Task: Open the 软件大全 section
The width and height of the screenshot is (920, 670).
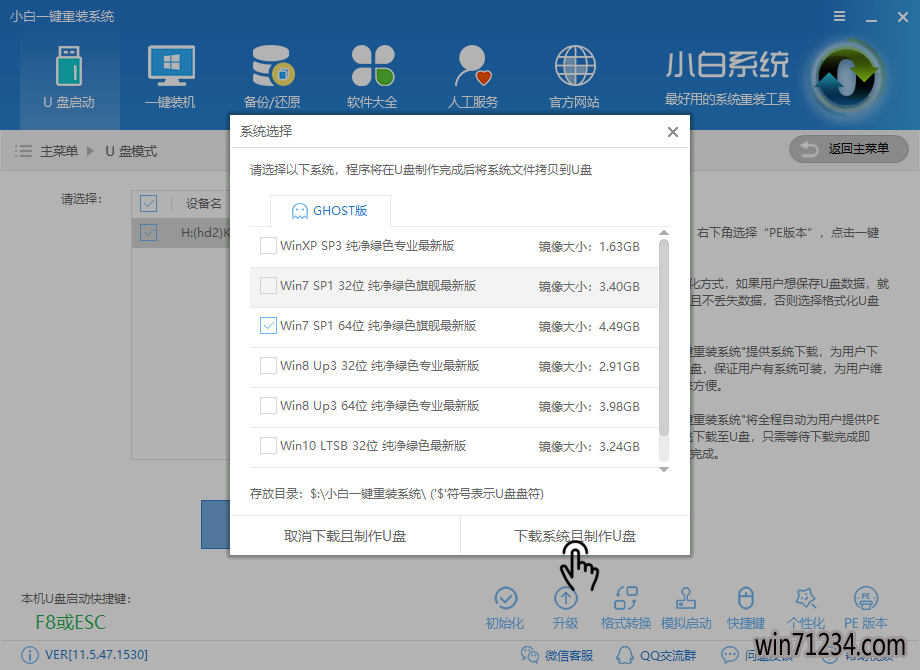Action: pyautogui.click(x=372, y=77)
